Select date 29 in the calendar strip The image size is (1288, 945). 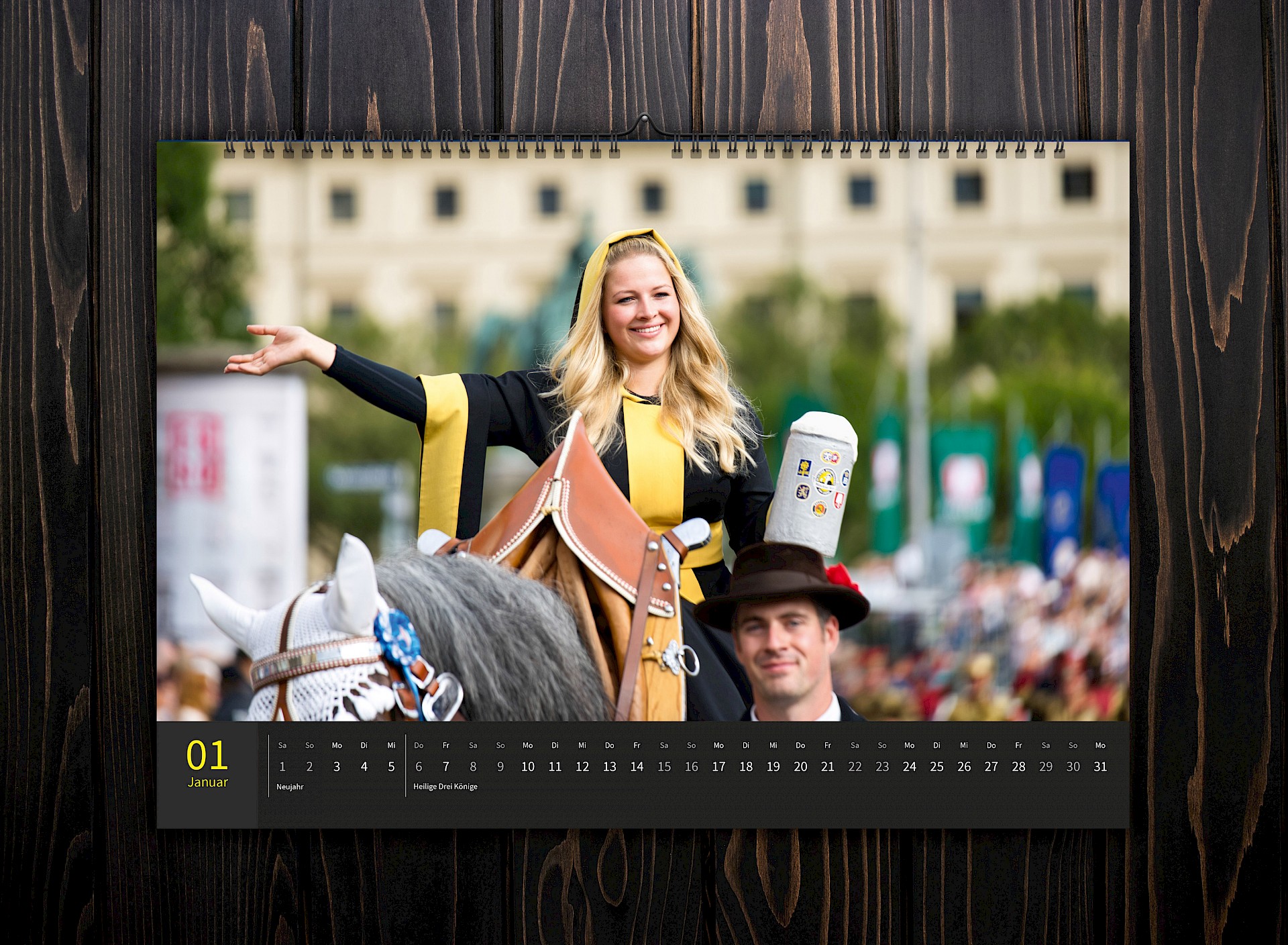click(1046, 766)
